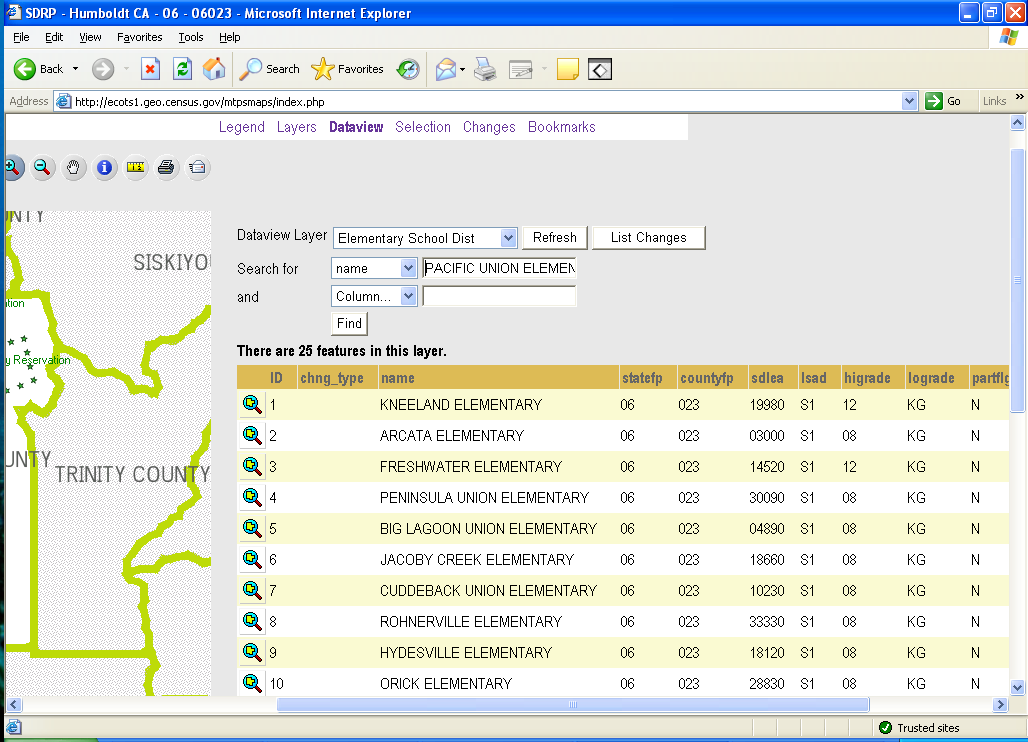This screenshot has height=742, width=1028.
Task: Click the browser Refresh icon
Action: point(182,69)
